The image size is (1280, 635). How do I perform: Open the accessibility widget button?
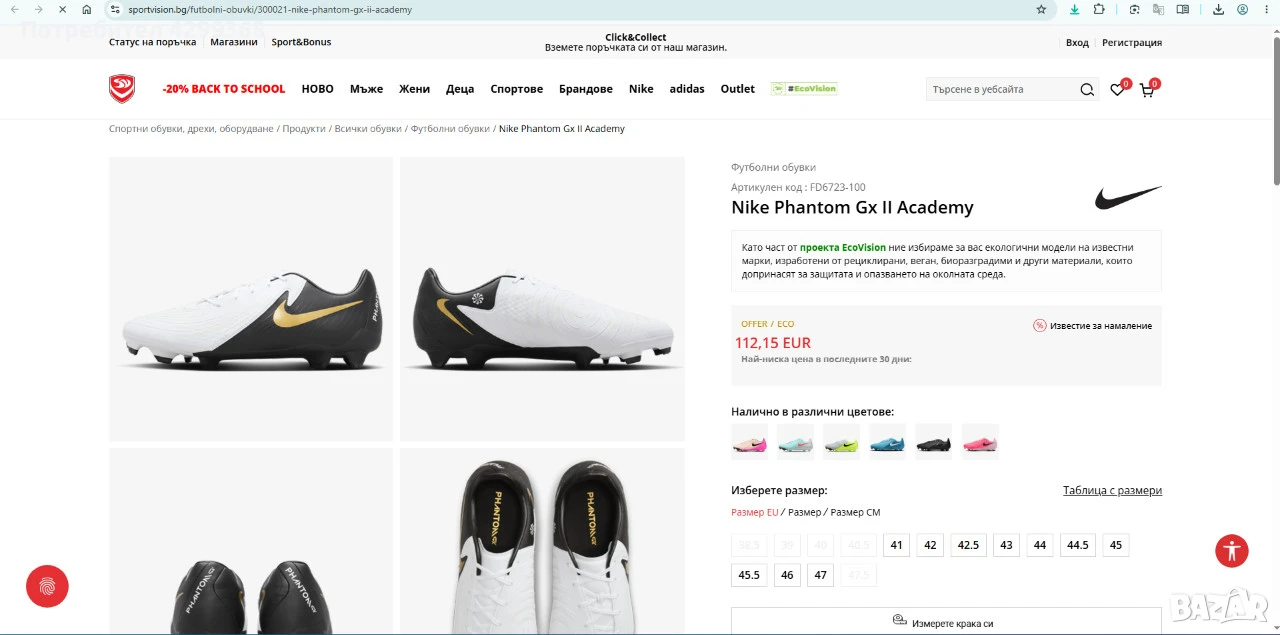coord(1232,551)
